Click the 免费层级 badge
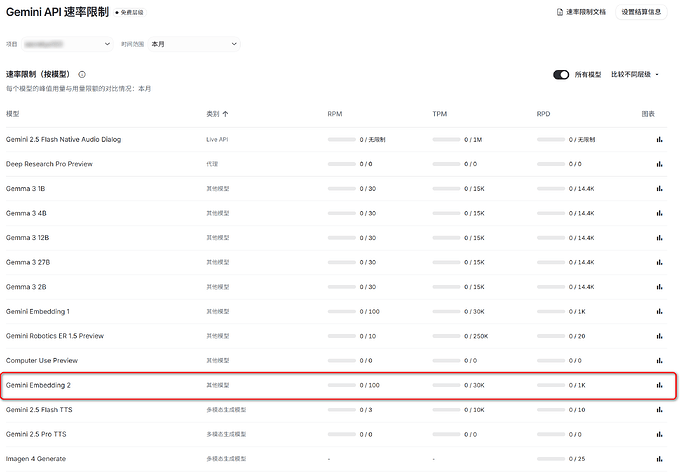The height and width of the screenshot is (474, 689). (x=130, y=13)
